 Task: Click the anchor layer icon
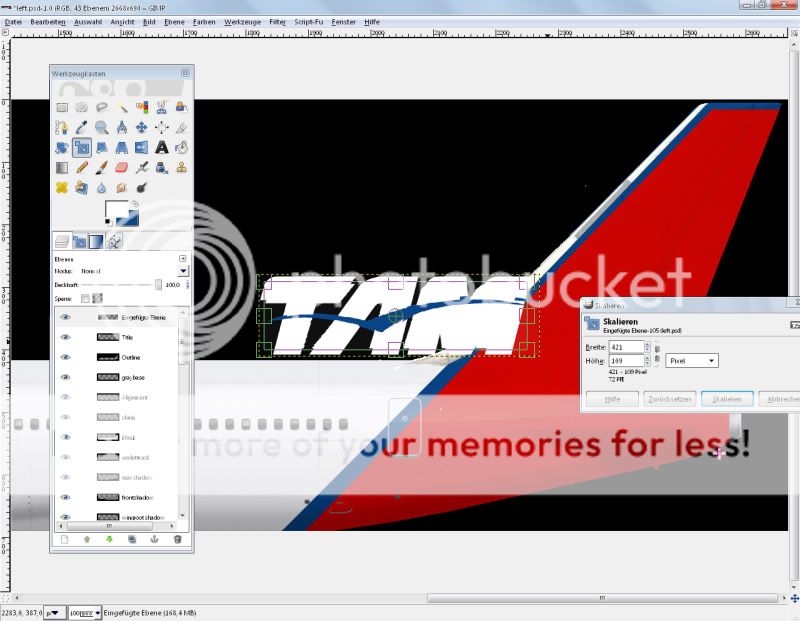(x=154, y=539)
